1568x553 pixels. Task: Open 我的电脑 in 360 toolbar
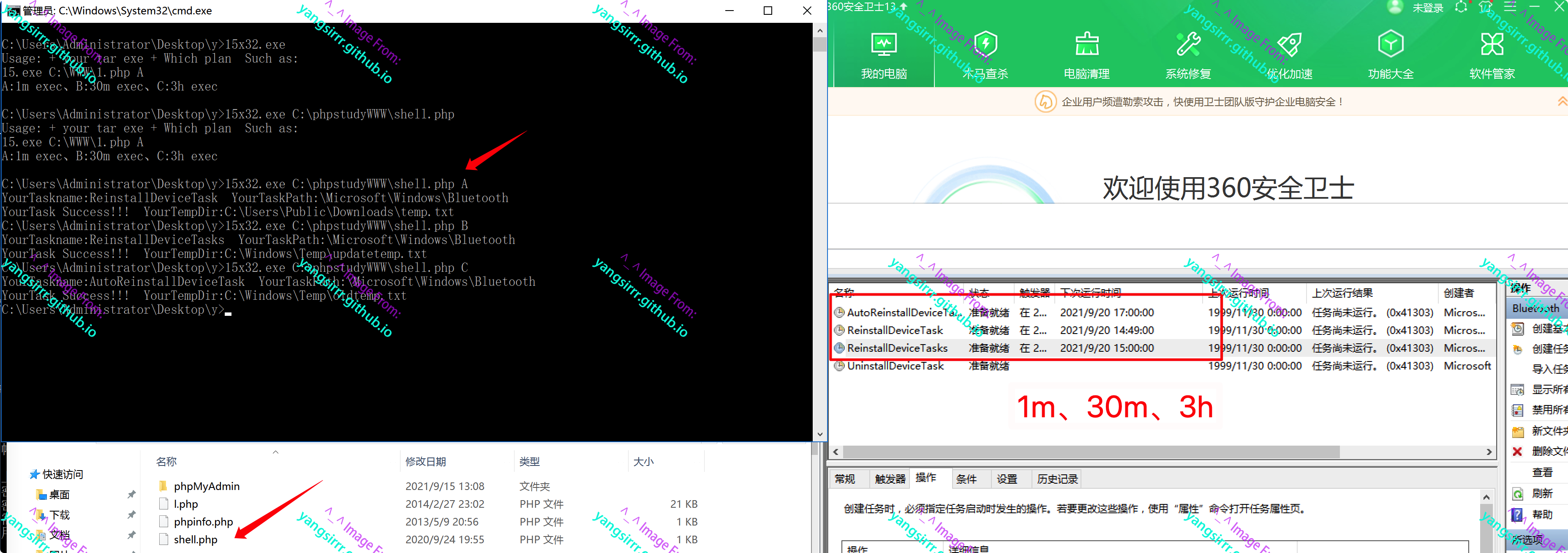tap(883, 55)
